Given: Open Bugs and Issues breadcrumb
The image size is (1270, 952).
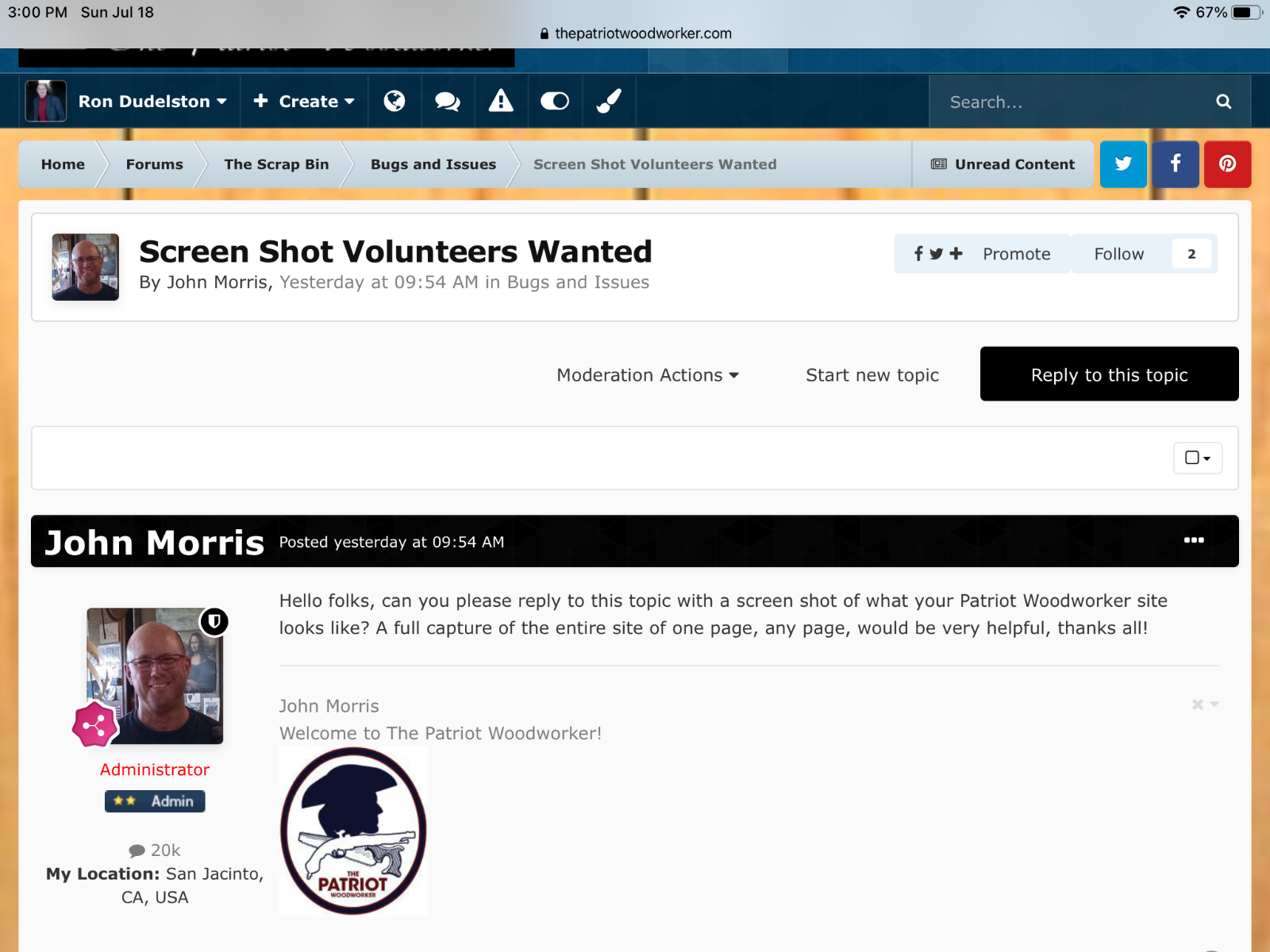Looking at the screenshot, I should (x=433, y=164).
